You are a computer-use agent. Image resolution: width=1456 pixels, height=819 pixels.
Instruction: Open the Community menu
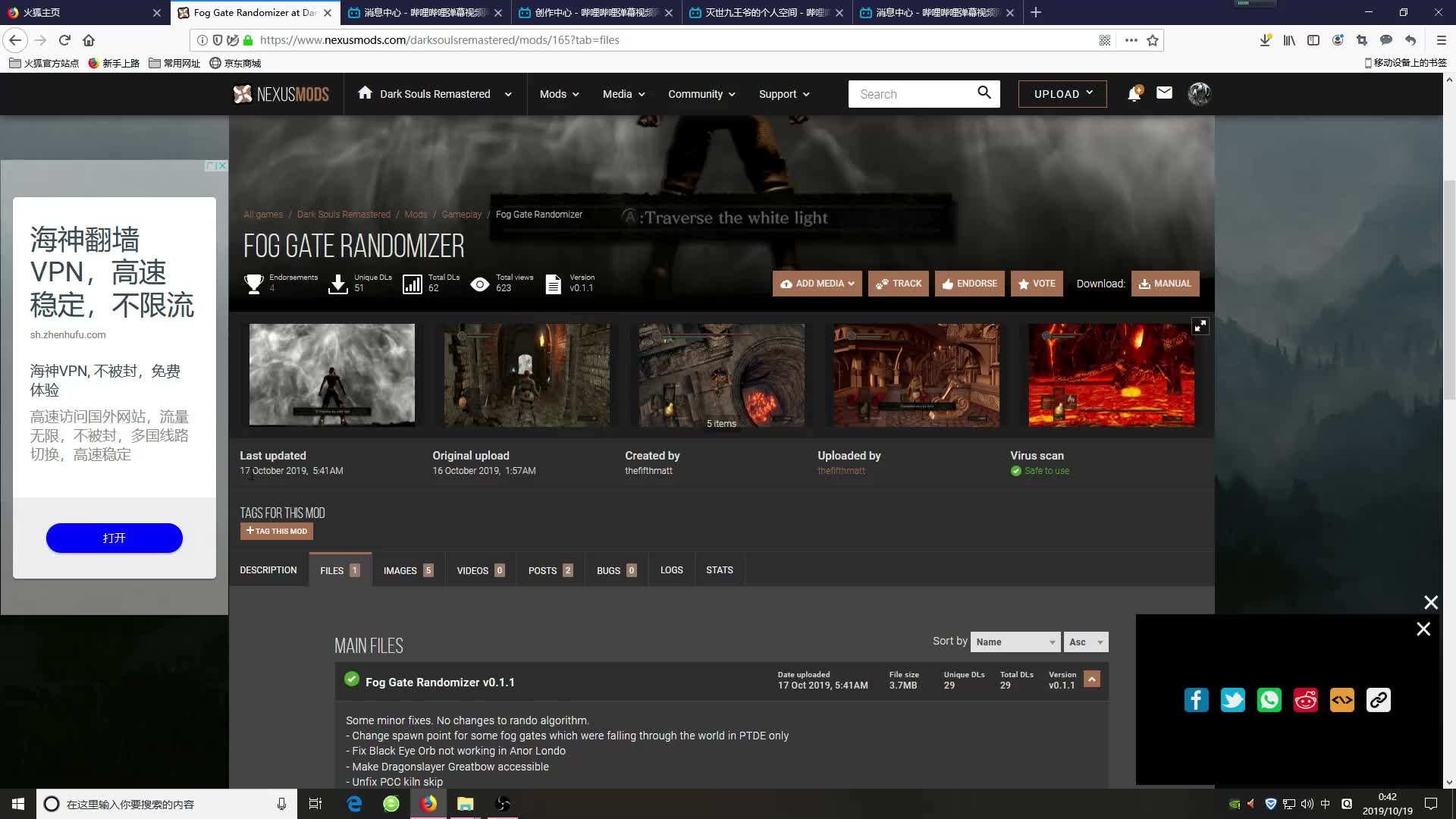[701, 94]
